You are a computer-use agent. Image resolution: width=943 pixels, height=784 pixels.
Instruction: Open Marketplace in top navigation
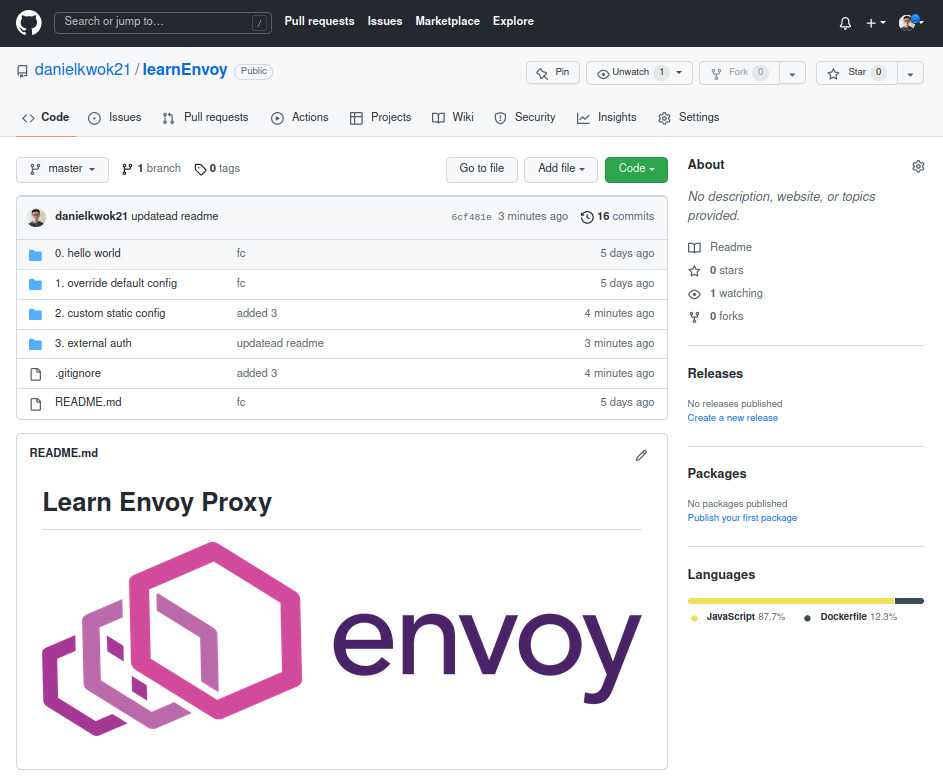(447, 21)
